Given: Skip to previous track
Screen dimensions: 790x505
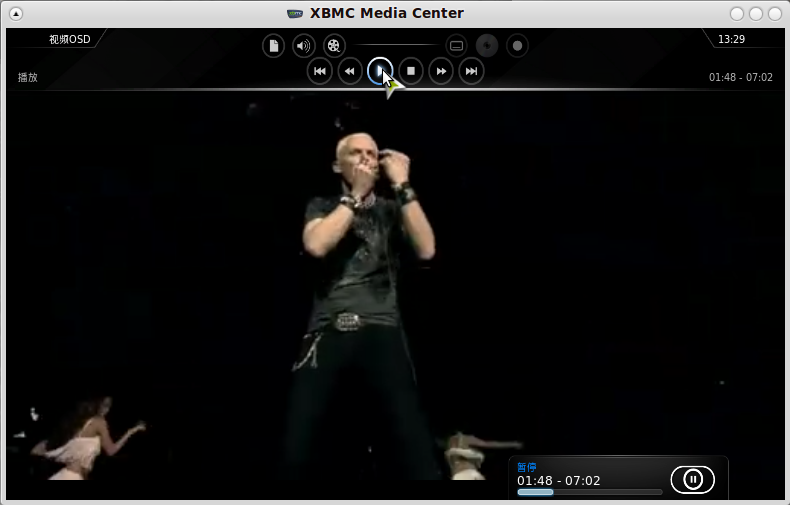Looking at the screenshot, I should [319, 71].
